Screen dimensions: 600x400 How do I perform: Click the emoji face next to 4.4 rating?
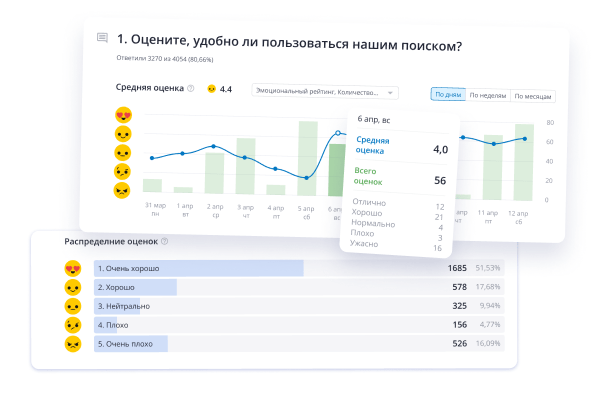point(211,89)
